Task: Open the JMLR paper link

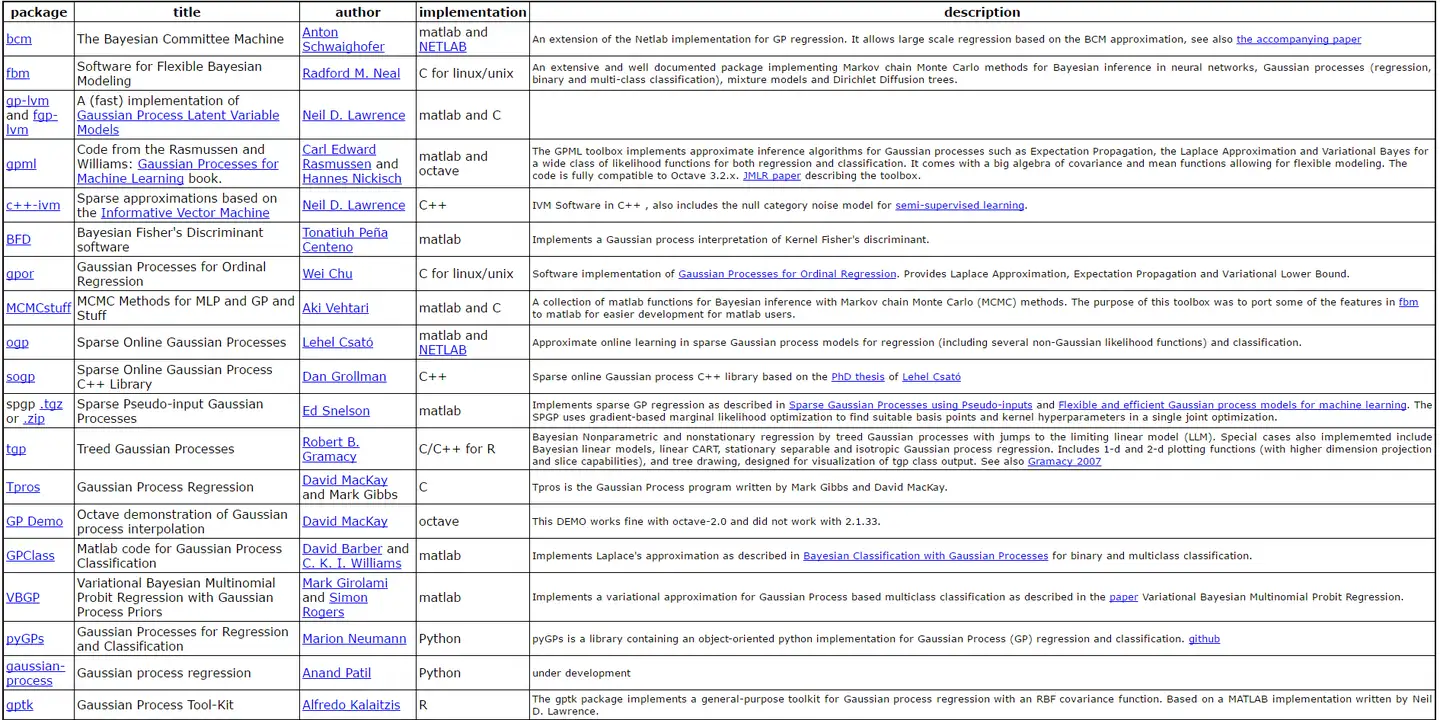Action: pos(772,176)
